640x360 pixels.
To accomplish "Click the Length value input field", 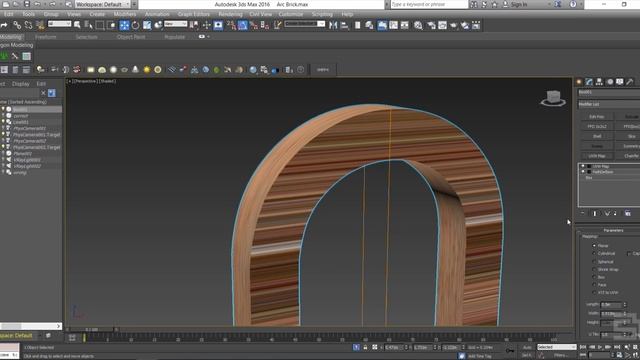I will [x=611, y=304].
